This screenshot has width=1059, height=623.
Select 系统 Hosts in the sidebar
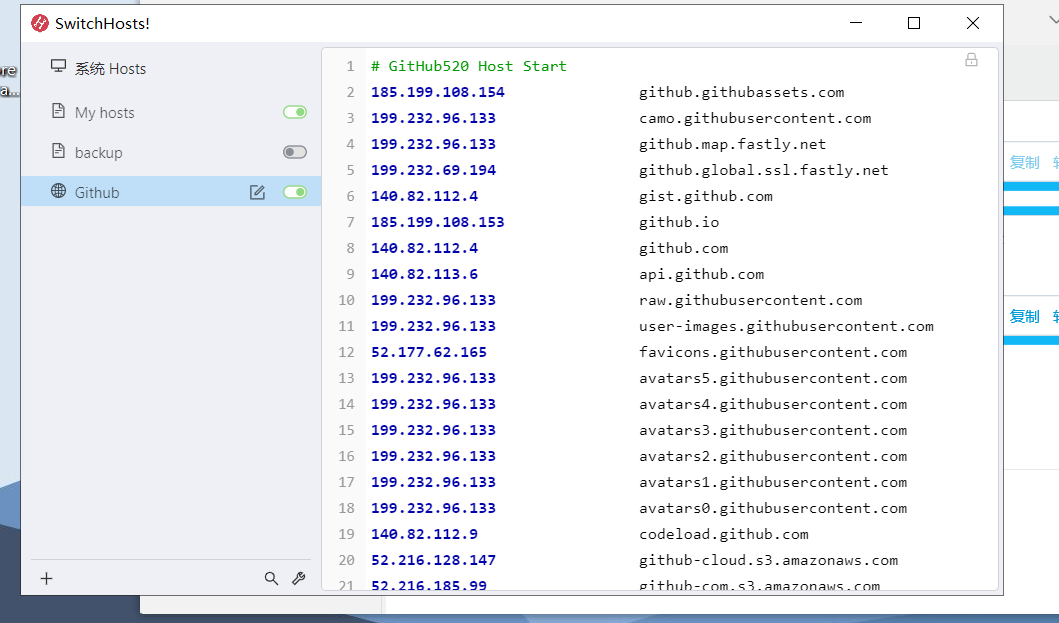click(171, 68)
